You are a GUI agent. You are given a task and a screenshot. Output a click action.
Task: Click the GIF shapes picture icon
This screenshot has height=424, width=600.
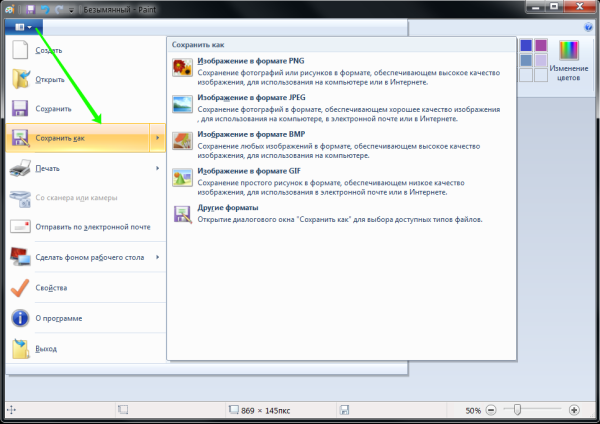point(182,178)
